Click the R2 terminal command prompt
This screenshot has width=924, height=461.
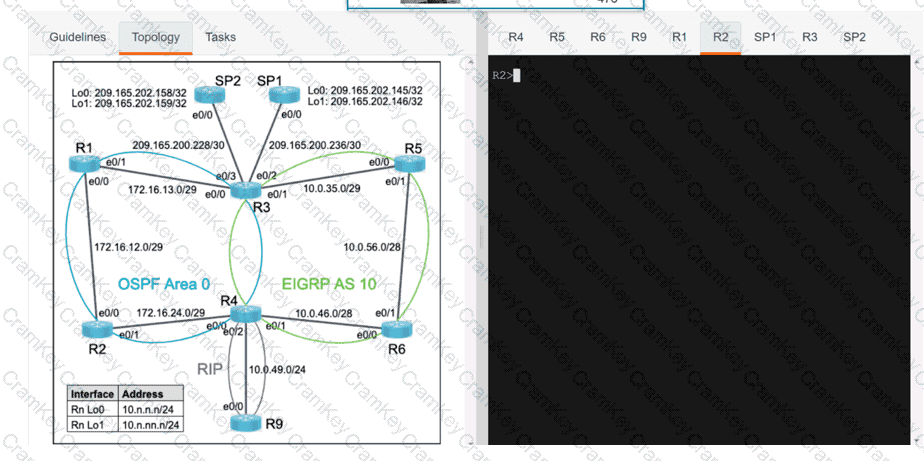515,75
